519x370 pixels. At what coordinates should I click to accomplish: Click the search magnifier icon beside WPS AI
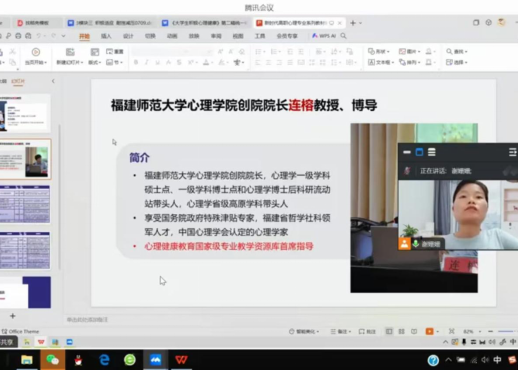pos(343,36)
